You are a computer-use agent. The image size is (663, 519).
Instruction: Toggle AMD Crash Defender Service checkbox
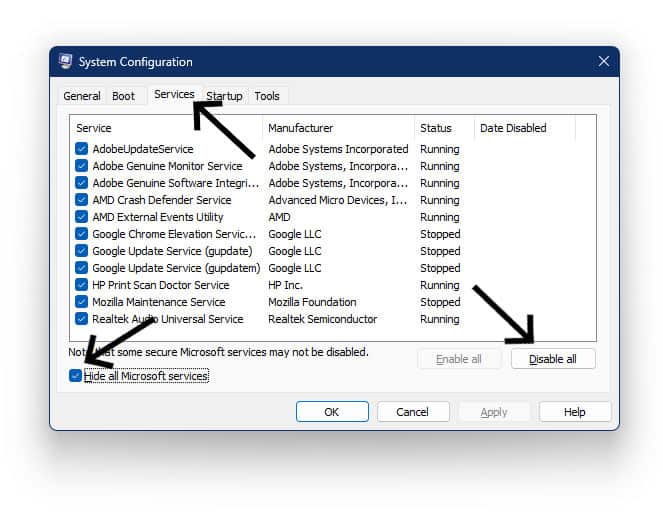(81, 200)
